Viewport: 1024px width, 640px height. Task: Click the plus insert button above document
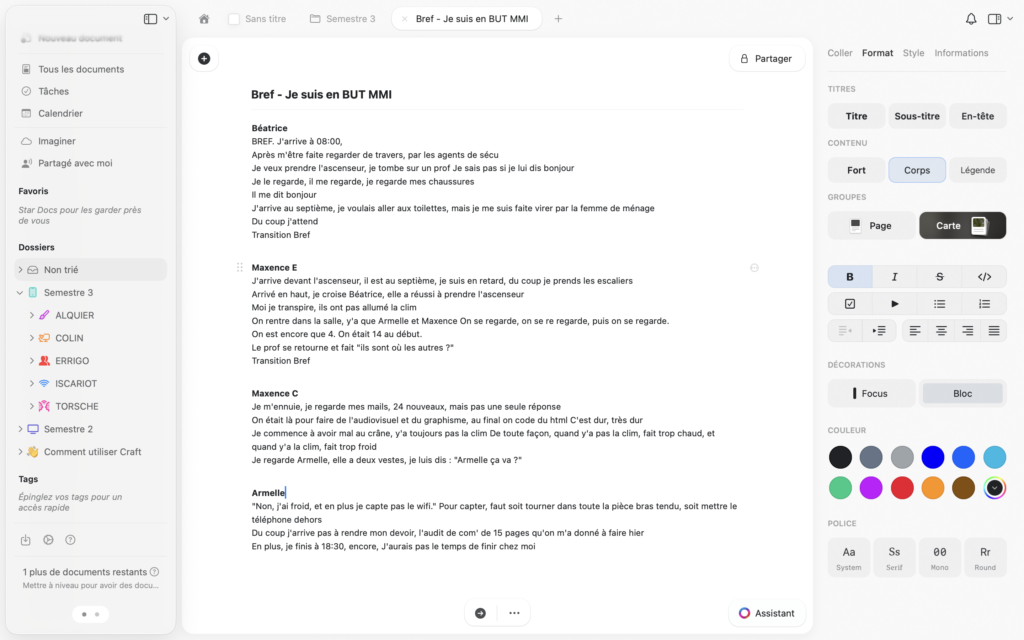click(204, 59)
